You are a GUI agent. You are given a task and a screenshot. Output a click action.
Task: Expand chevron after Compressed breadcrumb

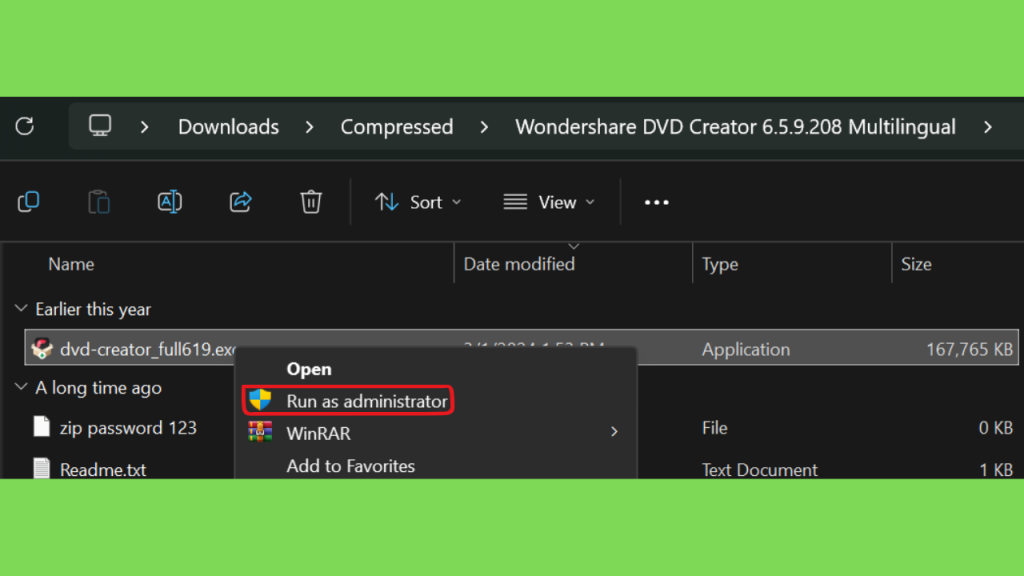(x=484, y=127)
